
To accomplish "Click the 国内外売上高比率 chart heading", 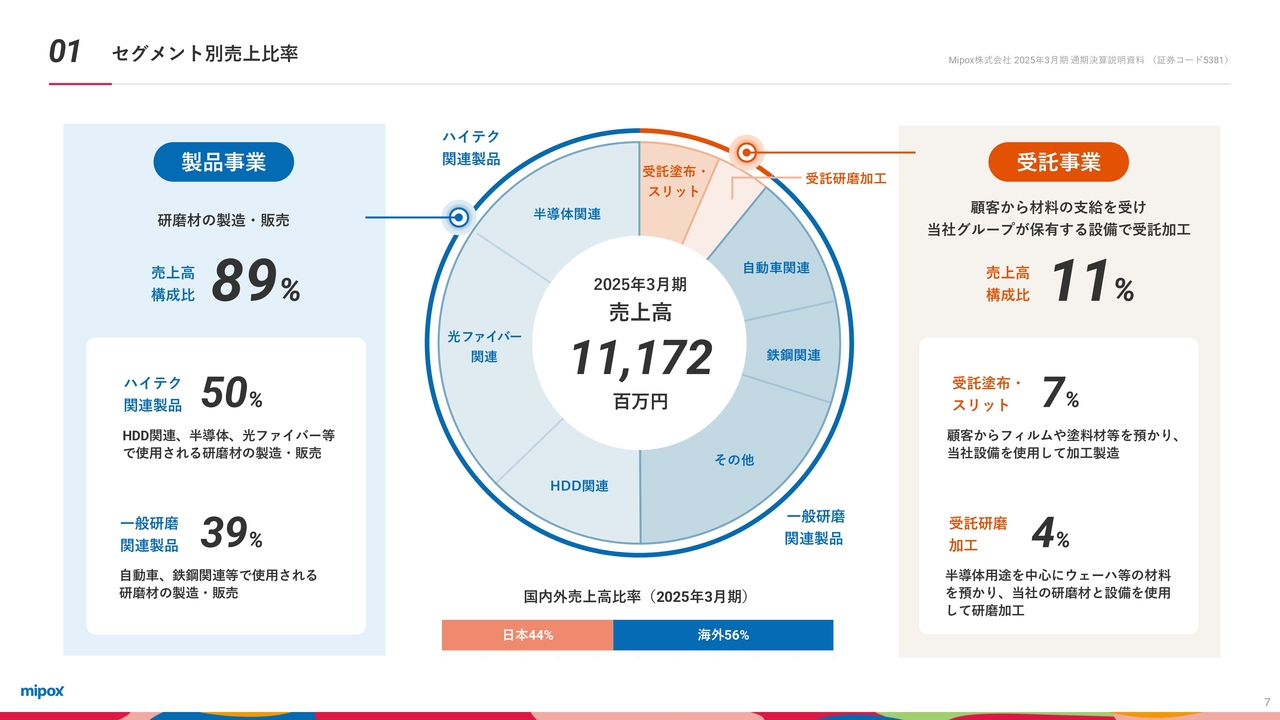I will pyautogui.click(x=637, y=596).
